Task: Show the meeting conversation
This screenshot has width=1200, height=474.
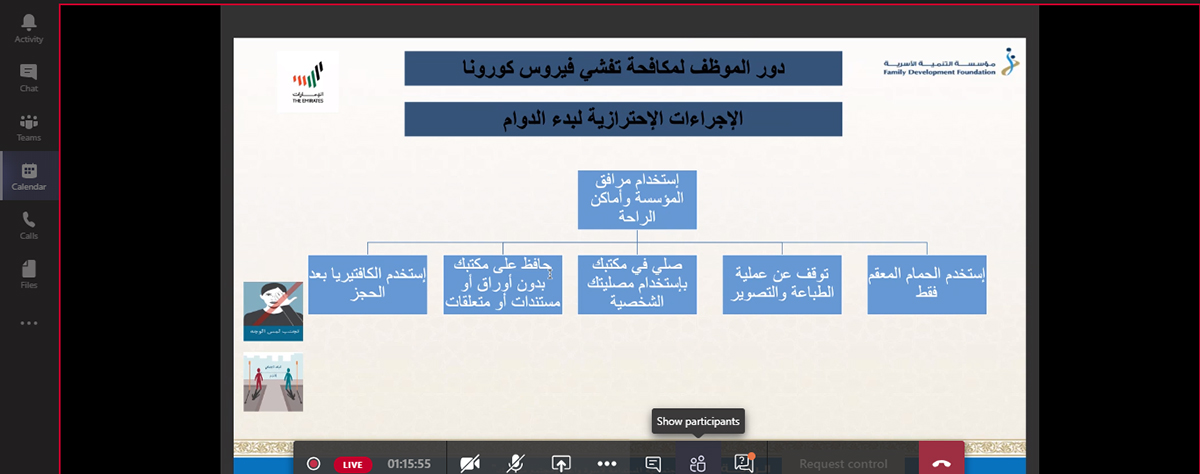Action: (653, 463)
